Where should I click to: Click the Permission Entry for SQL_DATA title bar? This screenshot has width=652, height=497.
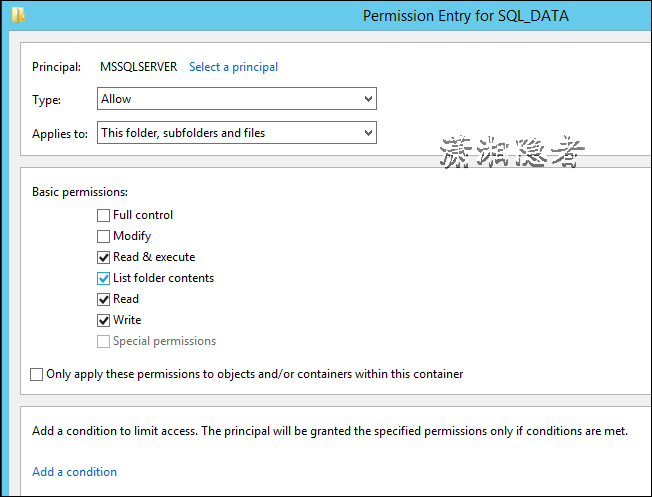pyautogui.click(x=466, y=16)
